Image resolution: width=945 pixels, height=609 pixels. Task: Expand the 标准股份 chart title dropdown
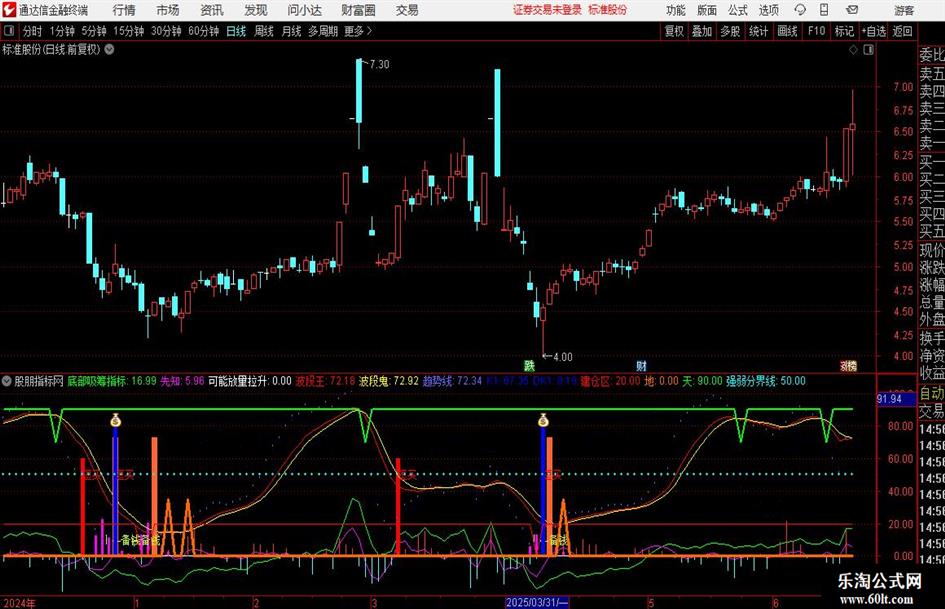[x=110, y=50]
